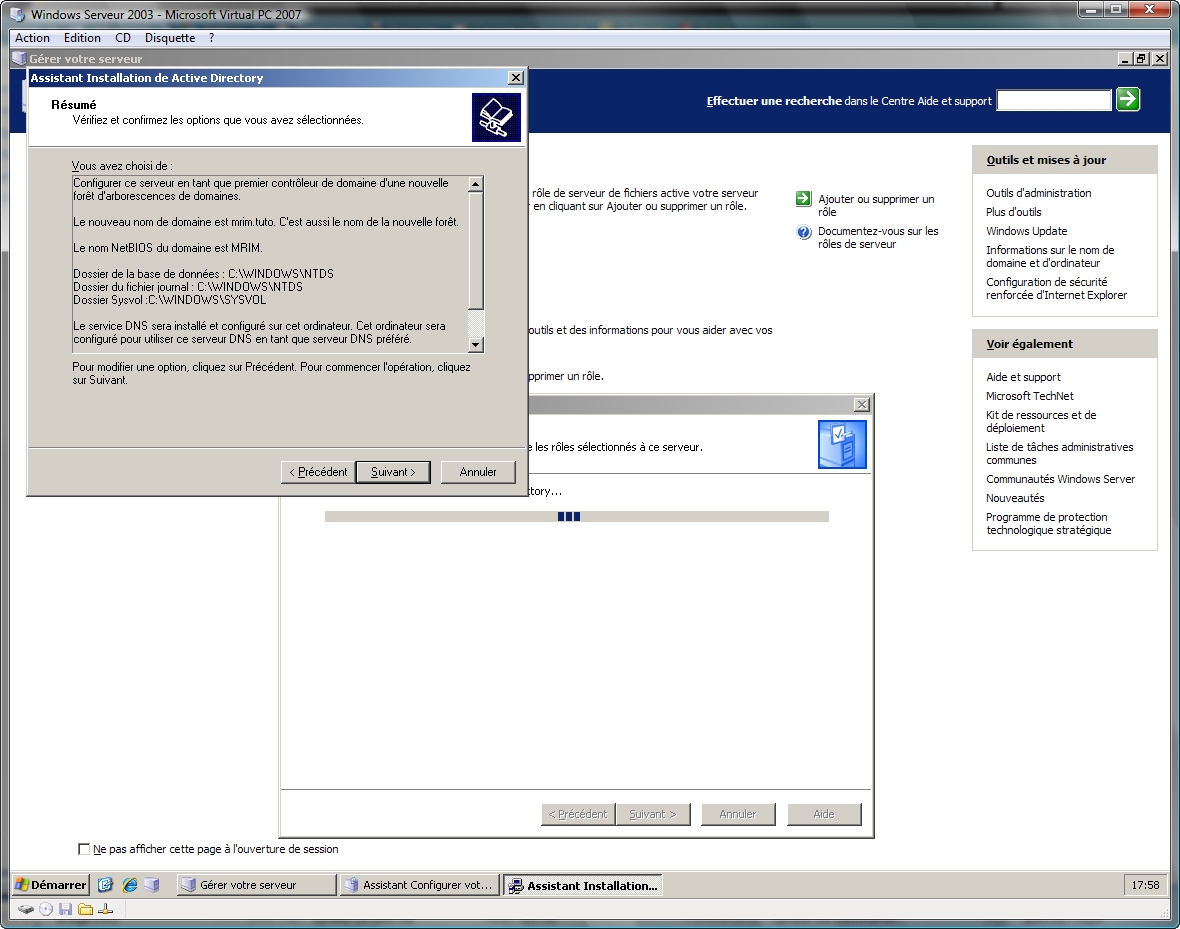Viewport: 1180px width, 929px height.
Task: Open the Edition menu
Action: 82,38
